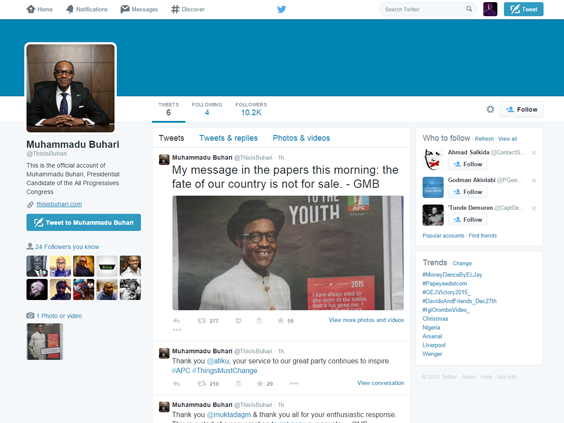Open footer Ads info link
Image resolution: width=564 pixels, height=423 pixels.
506,377
